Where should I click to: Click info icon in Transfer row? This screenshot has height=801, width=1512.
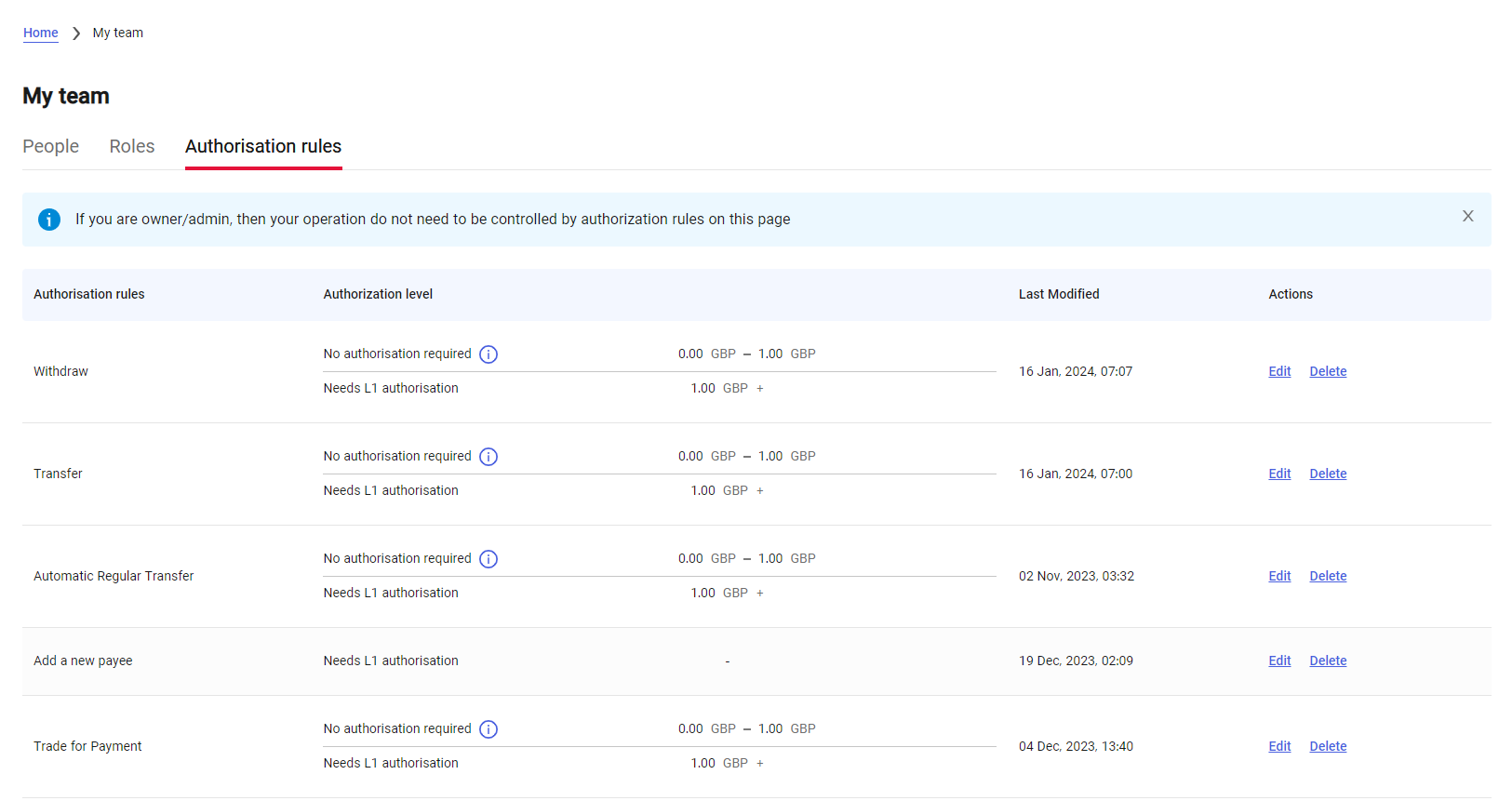tap(488, 457)
